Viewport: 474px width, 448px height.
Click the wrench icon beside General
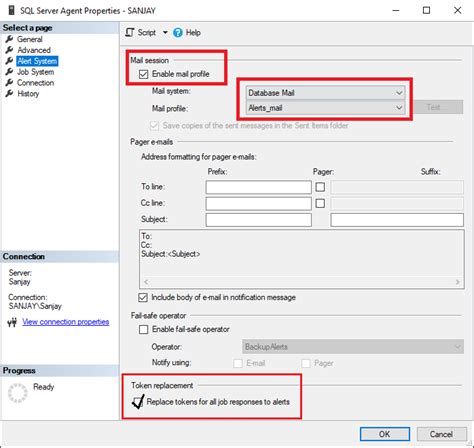pyautogui.click(x=9, y=39)
